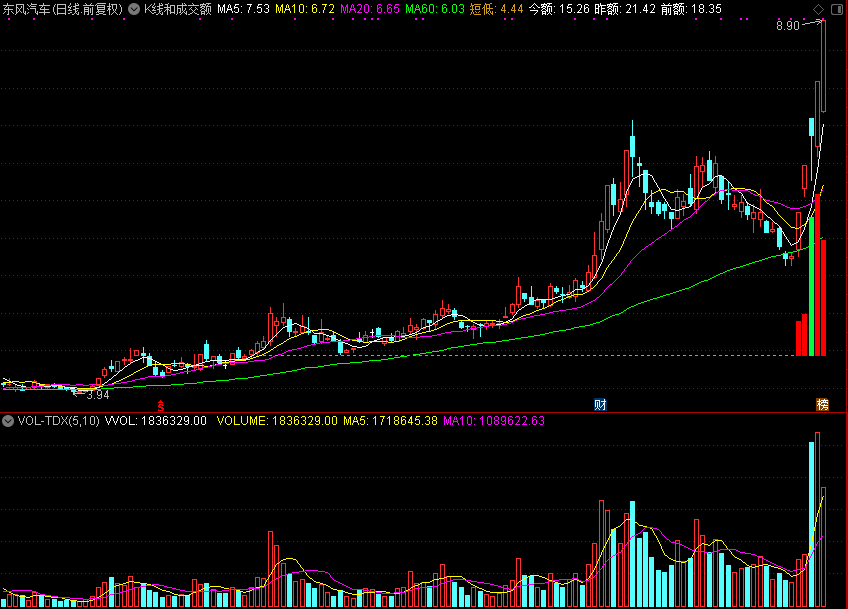Click the volume MA10: 1089622.63 label
This screenshot has height=609, width=848.
pyautogui.click(x=494, y=421)
